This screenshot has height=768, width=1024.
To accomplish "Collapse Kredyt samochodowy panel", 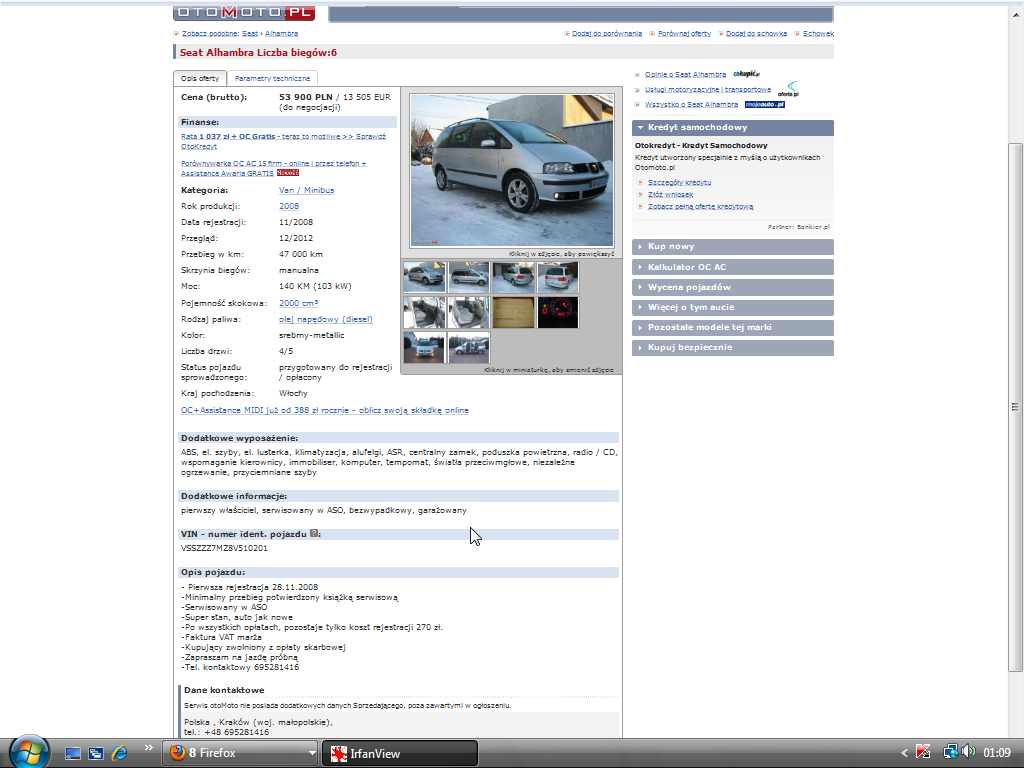I will pyautogui.click(x=733, y=127).
